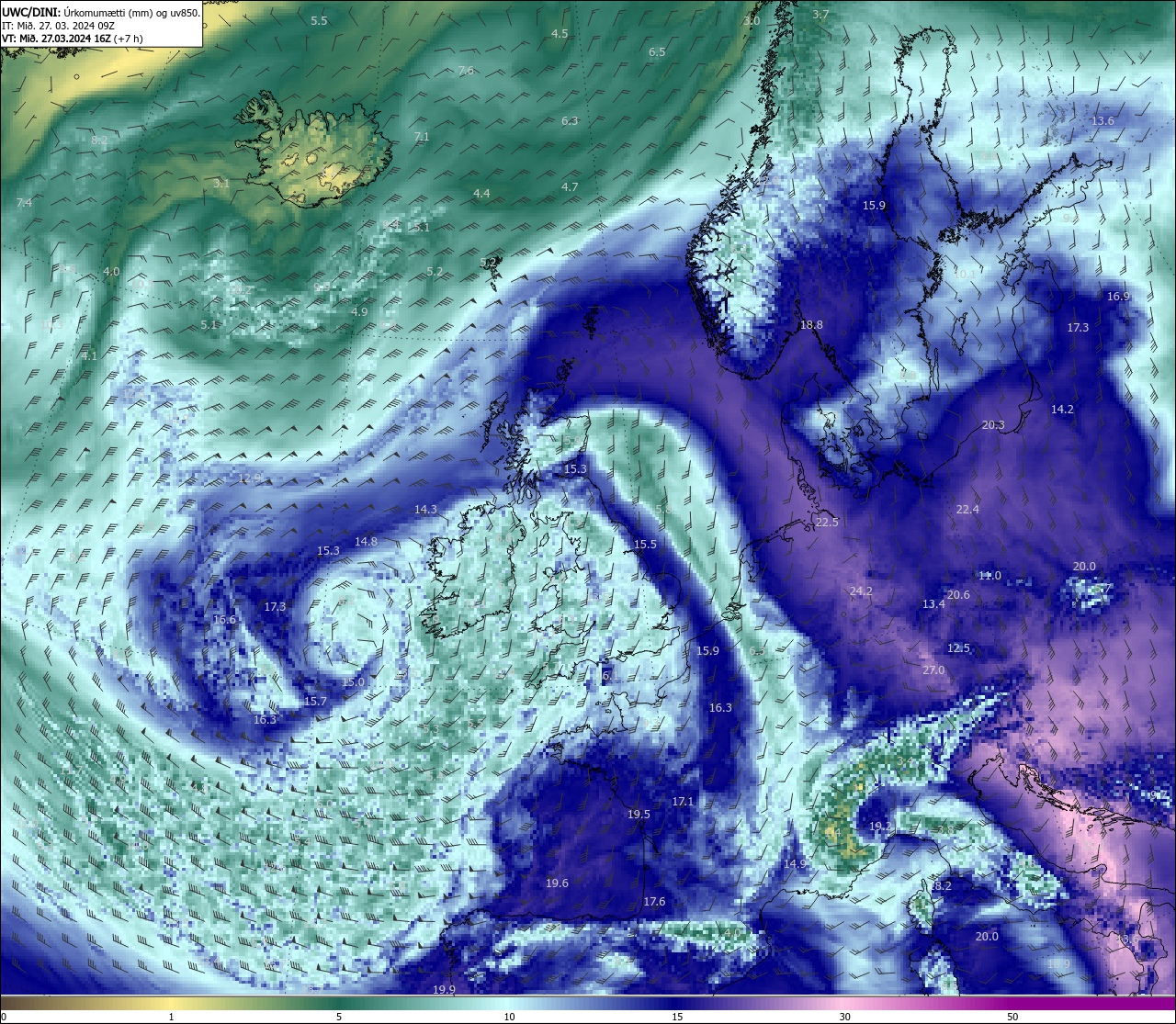The width and height of the screenshot is (1176, 1024).
Task: Select the 22.4 value label
Action: point(967,510)
